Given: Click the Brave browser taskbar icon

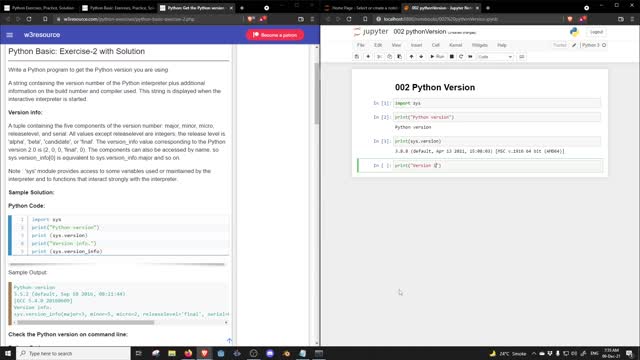Looking at the screenshot, I should (204, 353).
